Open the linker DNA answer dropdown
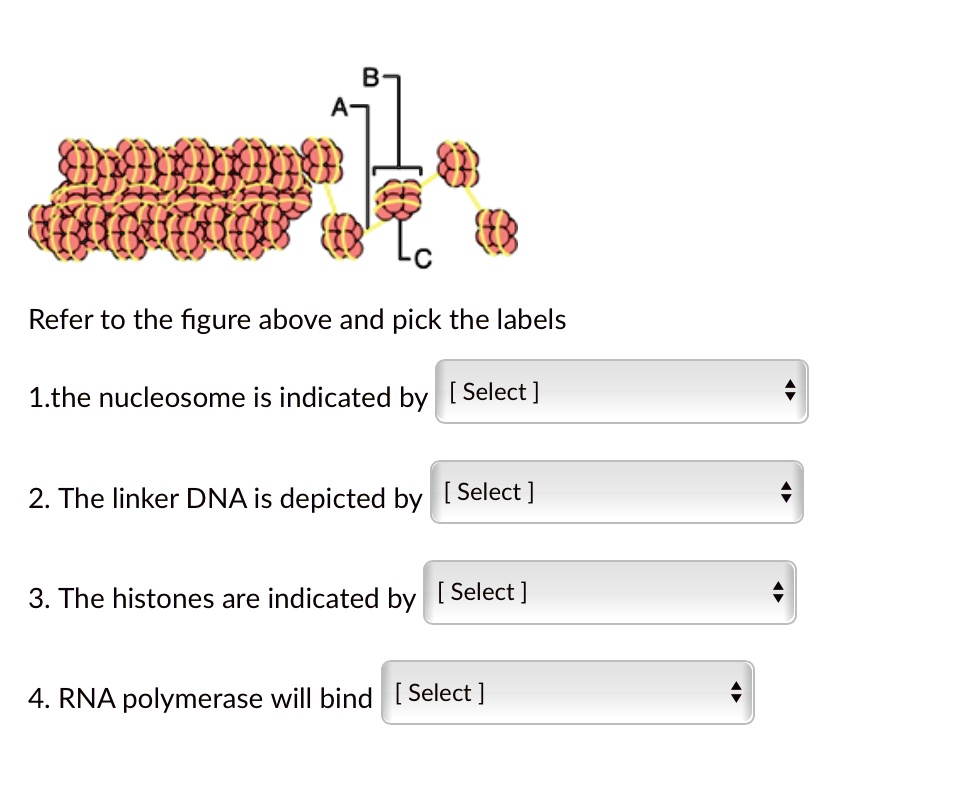This screenshot has height=804, width=972. coord(615,491)
